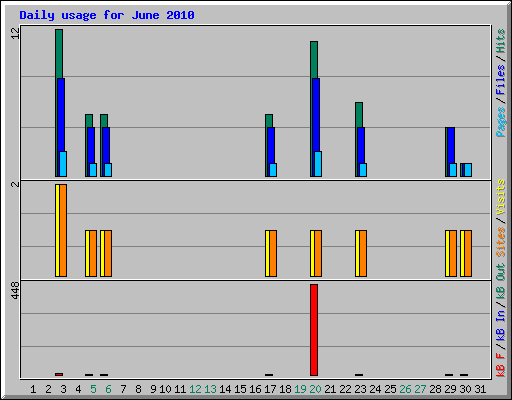The height and width of the screenshot is (400, 512).
Task: Click green day label '20' on the x-axis
Action: 315,389
